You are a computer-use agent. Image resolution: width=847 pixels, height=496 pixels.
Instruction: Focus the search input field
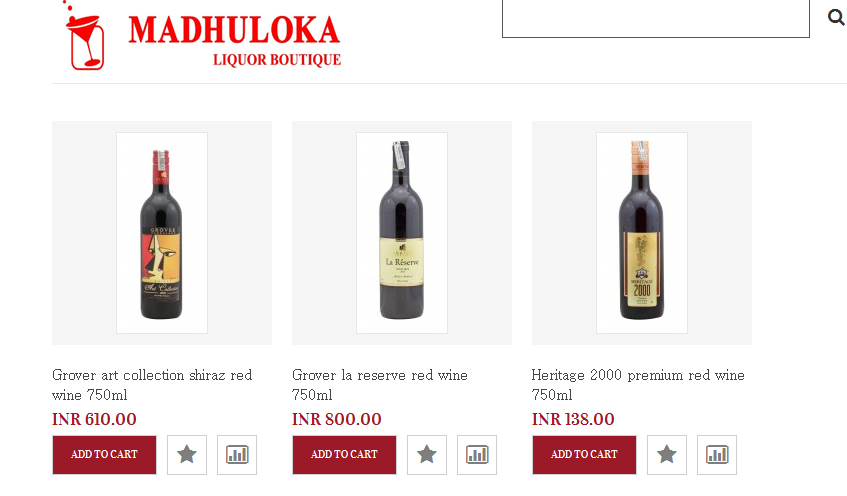coord(656,19)
